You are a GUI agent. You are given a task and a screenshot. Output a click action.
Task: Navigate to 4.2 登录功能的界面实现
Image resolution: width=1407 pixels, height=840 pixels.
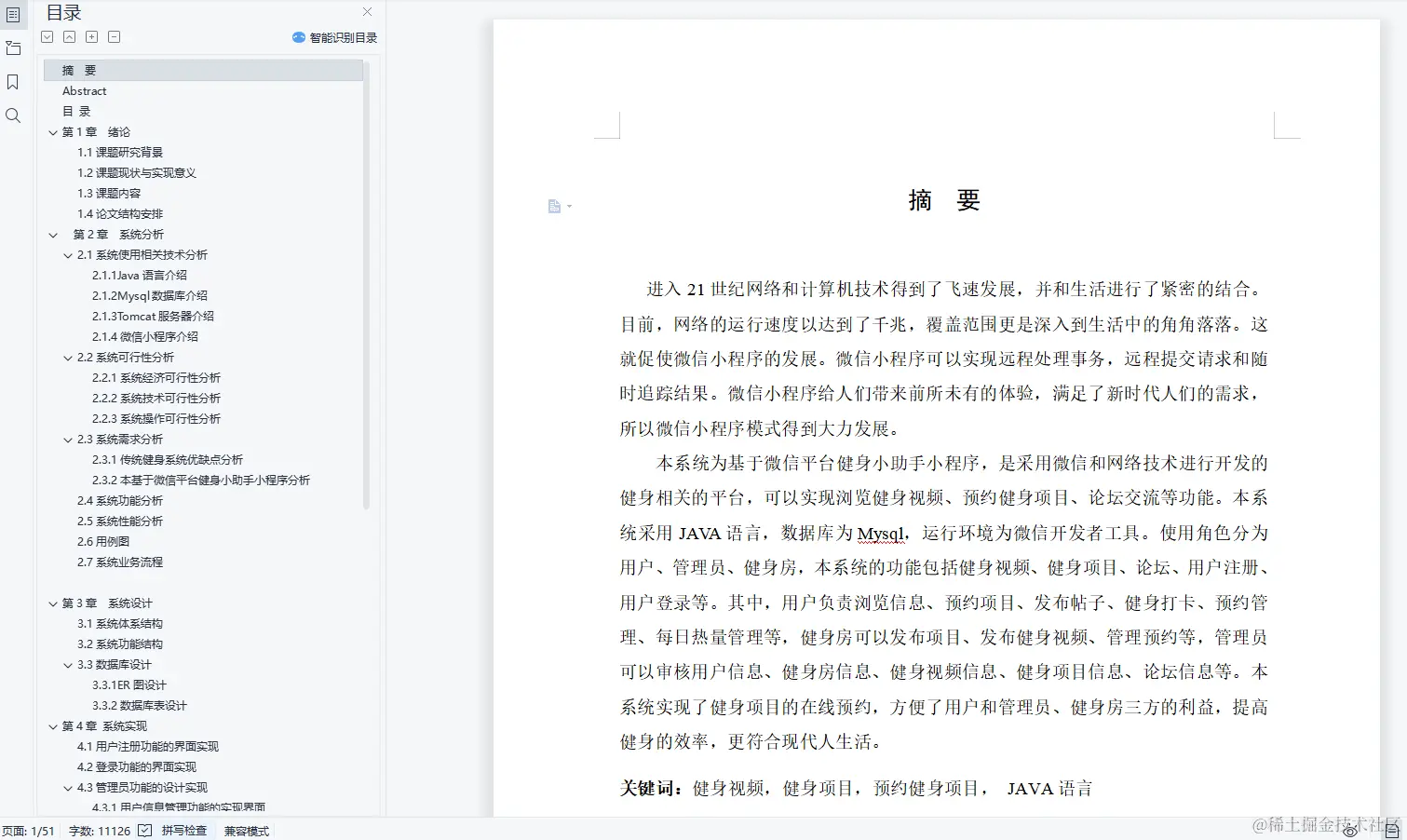tap(137, 767)
